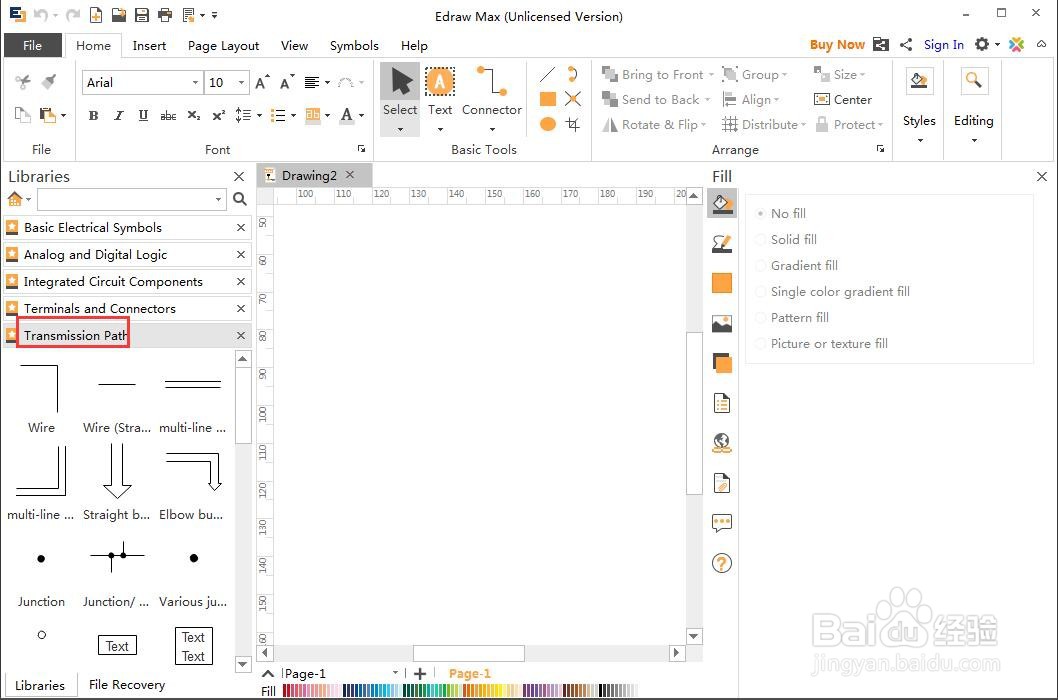Image resolution: width=1058 pixels, height=700 pixels.
Task: Select Picture or texture fill
Action: tap(822, 344)
